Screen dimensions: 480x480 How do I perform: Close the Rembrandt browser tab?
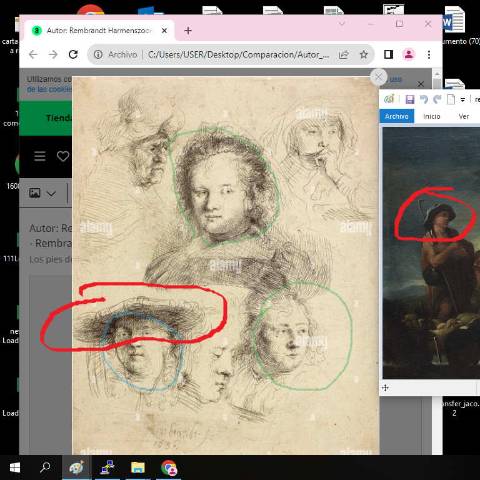point(164,31)
